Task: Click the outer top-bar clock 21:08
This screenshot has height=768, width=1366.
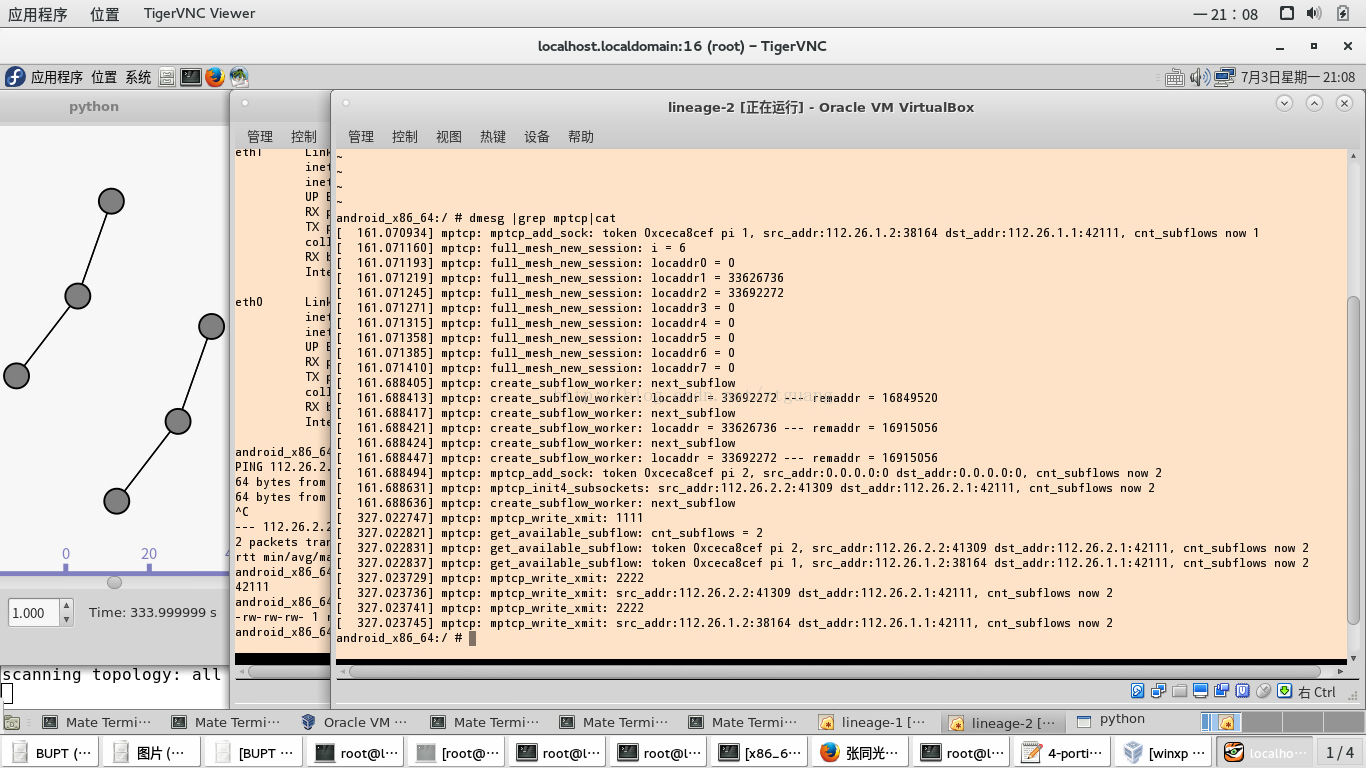Action: [1226, 14]
